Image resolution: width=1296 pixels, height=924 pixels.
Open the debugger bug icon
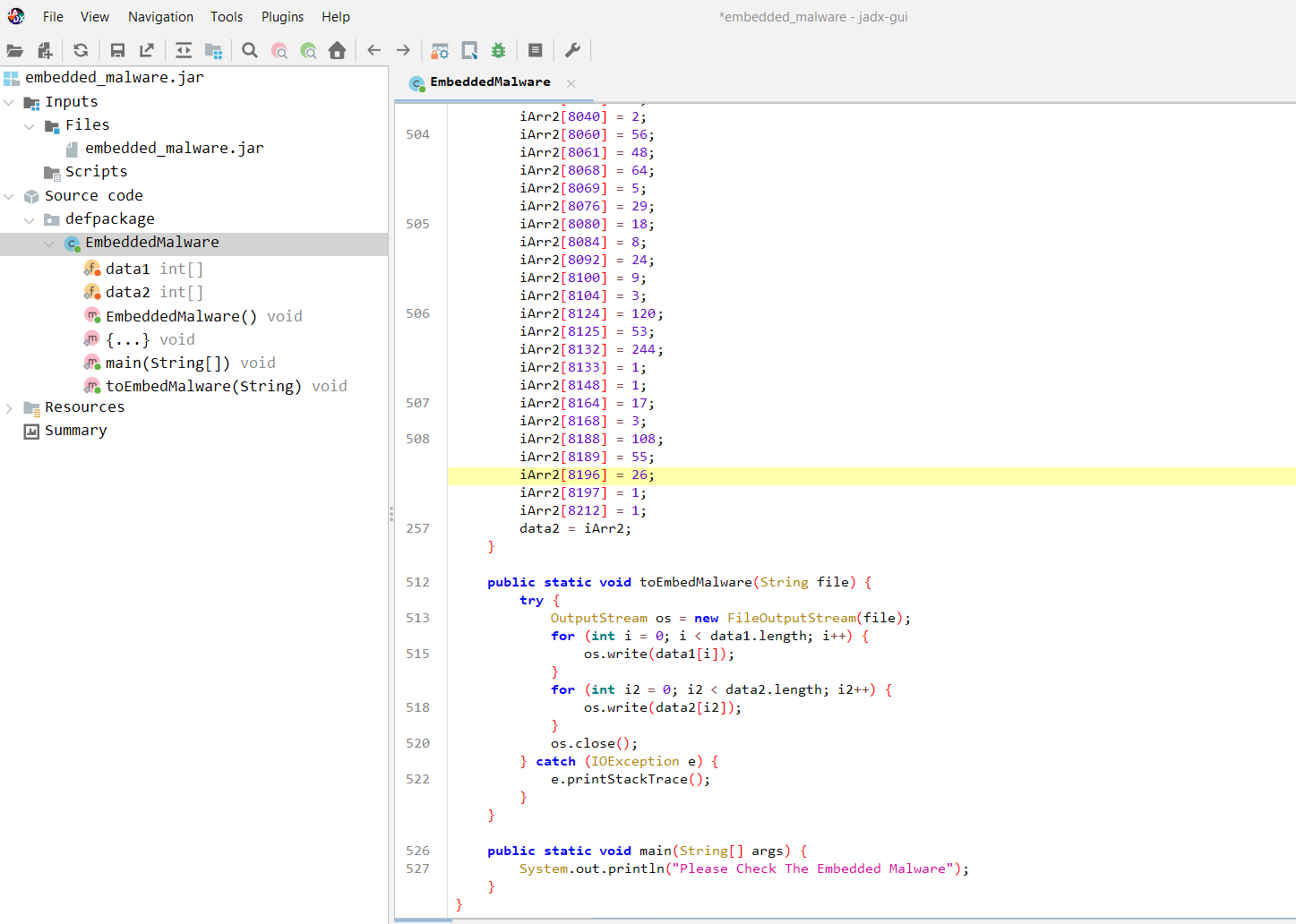[498, 51]
